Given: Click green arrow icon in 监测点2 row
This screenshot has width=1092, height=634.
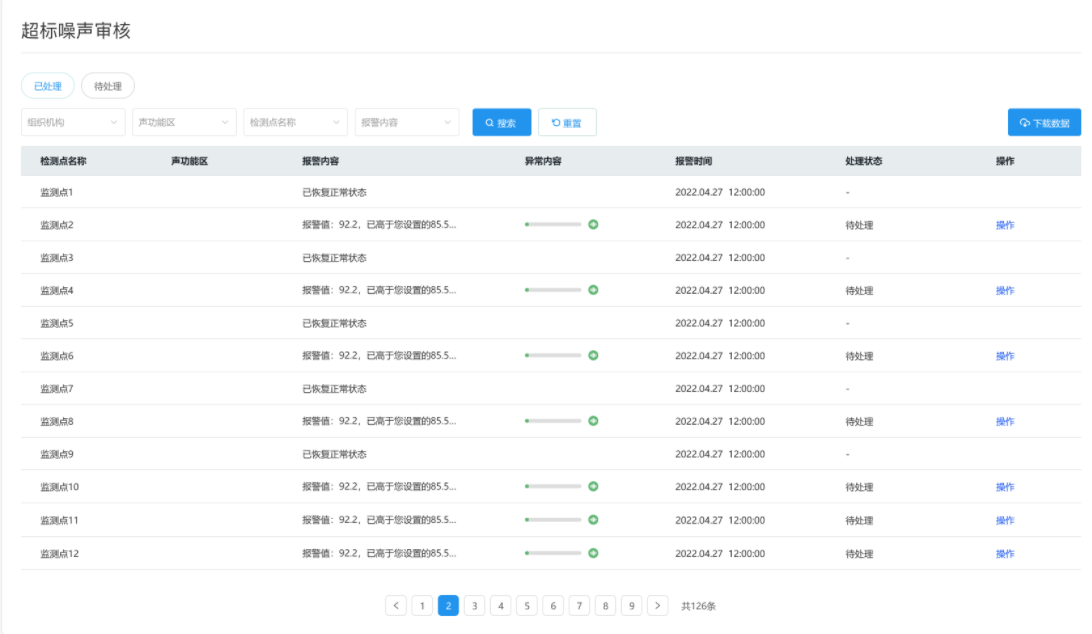Looking at the screenshot, I should [x=593, y=225].
